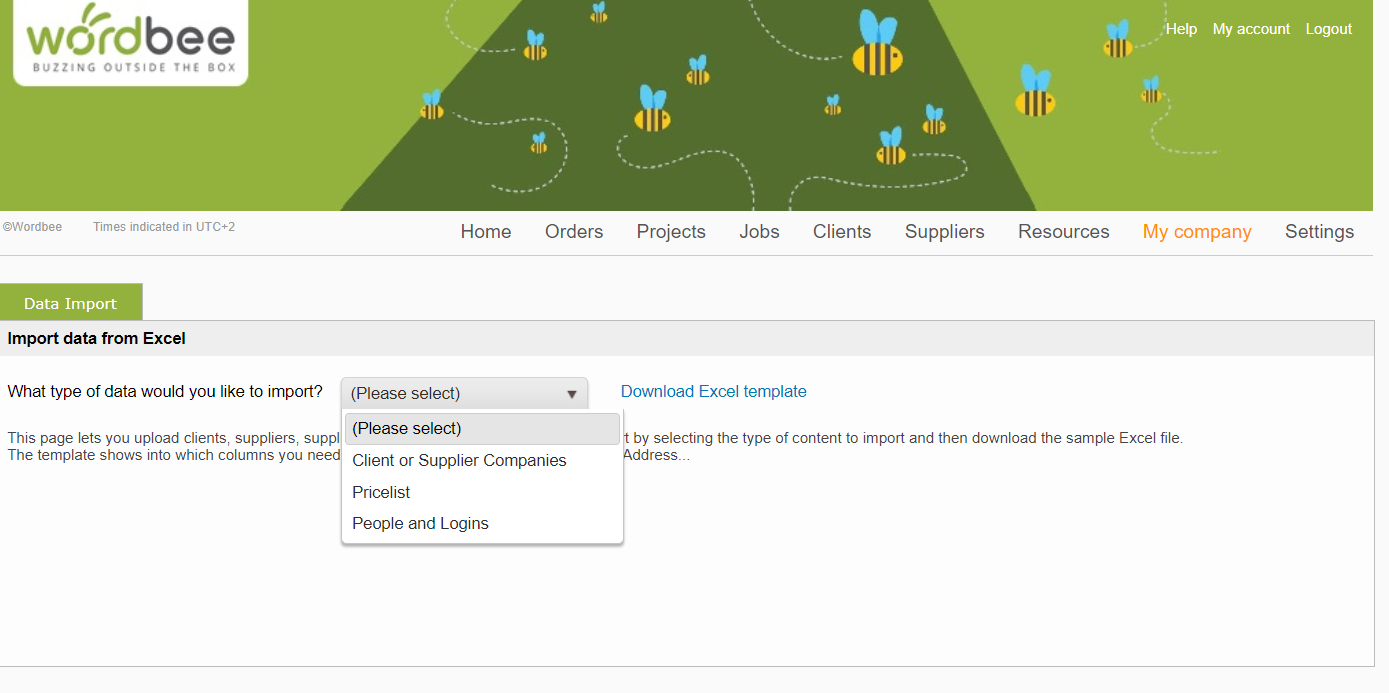Pick the '(Please select)' list entry
The height and width of the screenshot is (693, 1389).
point(407,429)
